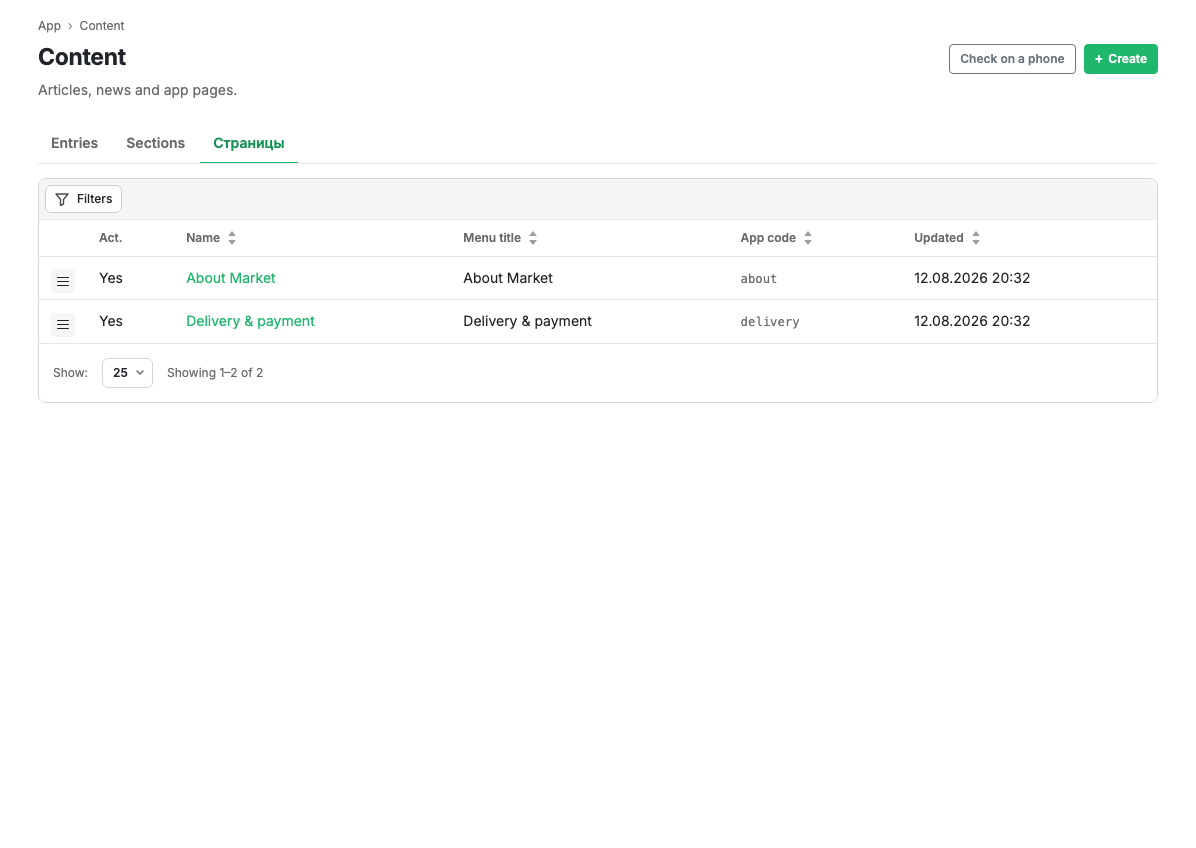Click Delivery & payment menu title cell
This screenshot has height=848, width=1196.
tap(527, 321)
